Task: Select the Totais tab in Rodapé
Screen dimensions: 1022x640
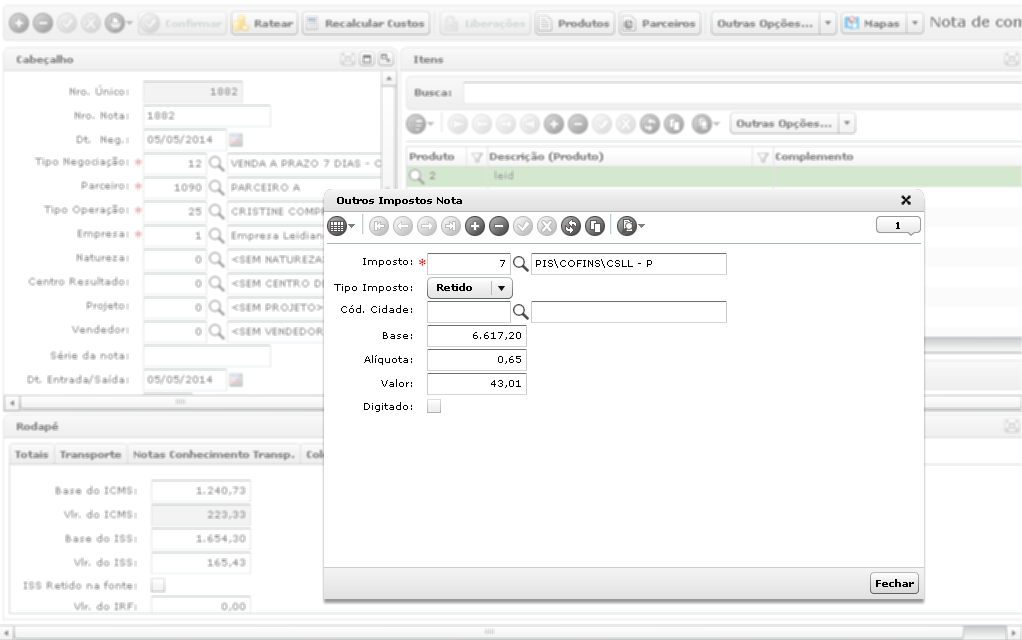Action: pyautogui.click(x=32, y=455)
